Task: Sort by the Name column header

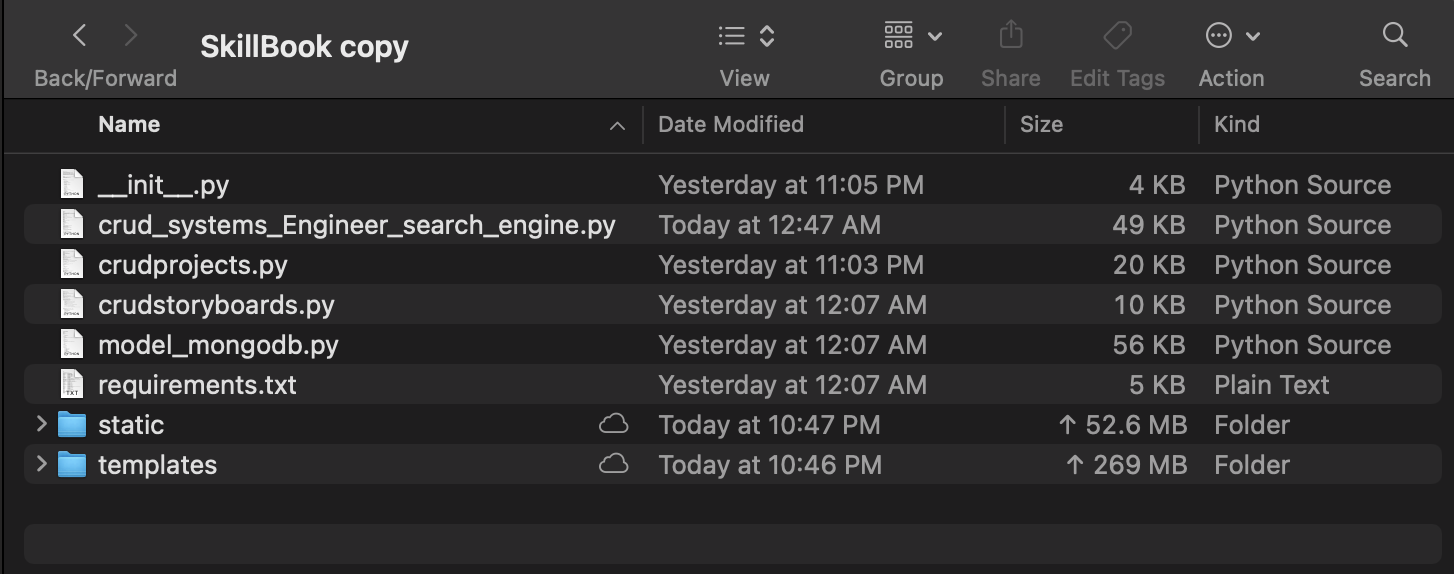Action: (129, 124)
